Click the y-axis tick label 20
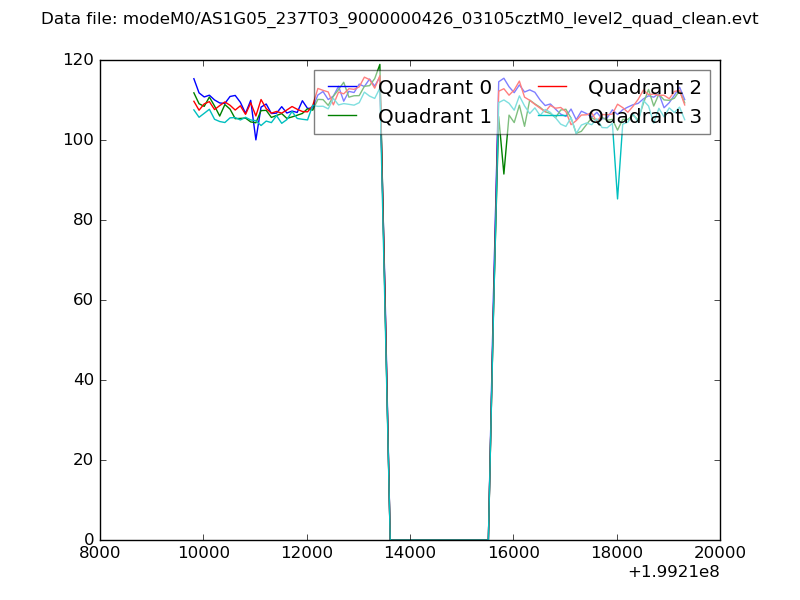This screenshot has height=600, width=800. 82,460
